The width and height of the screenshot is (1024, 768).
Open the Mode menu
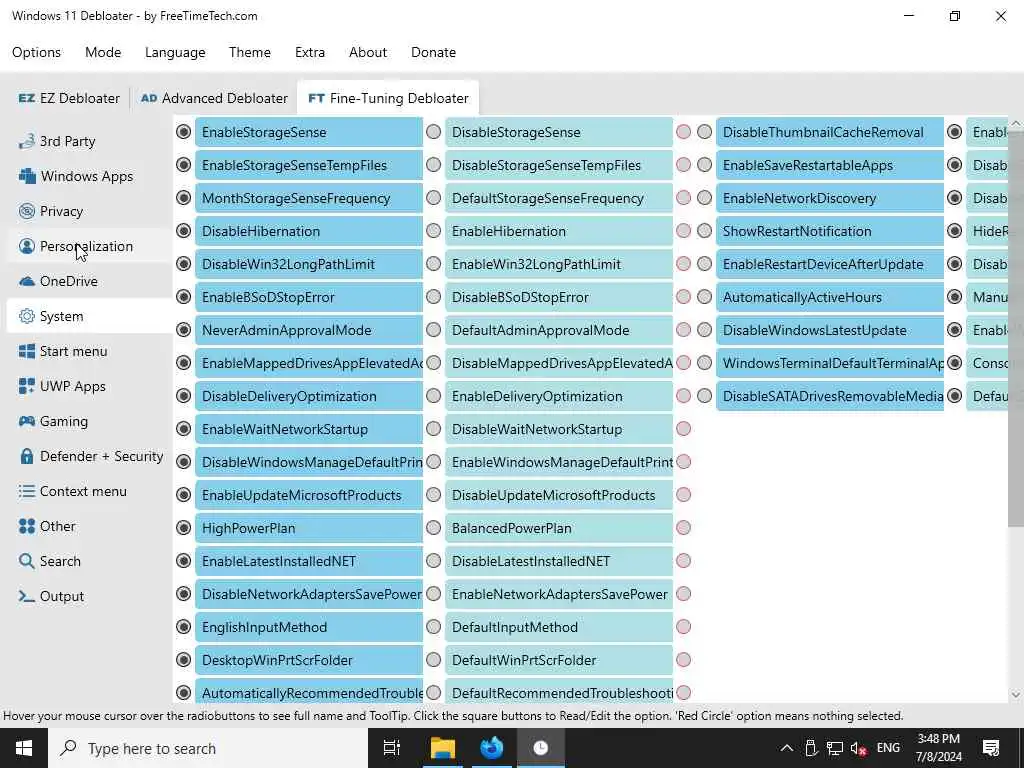coord(103,52)
